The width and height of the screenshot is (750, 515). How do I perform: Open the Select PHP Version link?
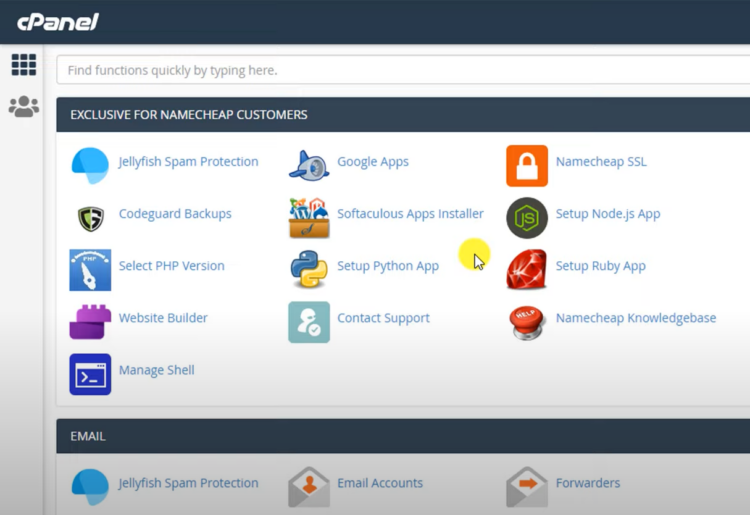point(171,266)
